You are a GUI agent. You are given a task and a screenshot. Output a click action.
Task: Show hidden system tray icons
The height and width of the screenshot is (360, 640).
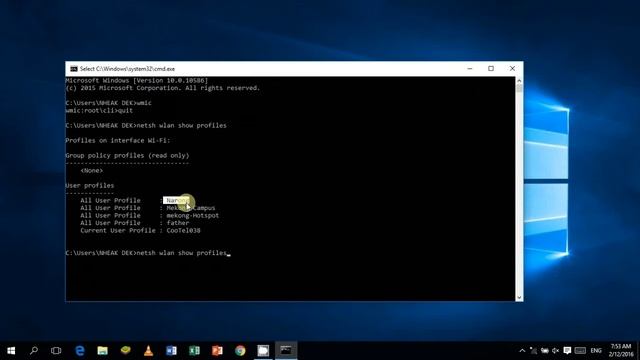coord(522,351)
